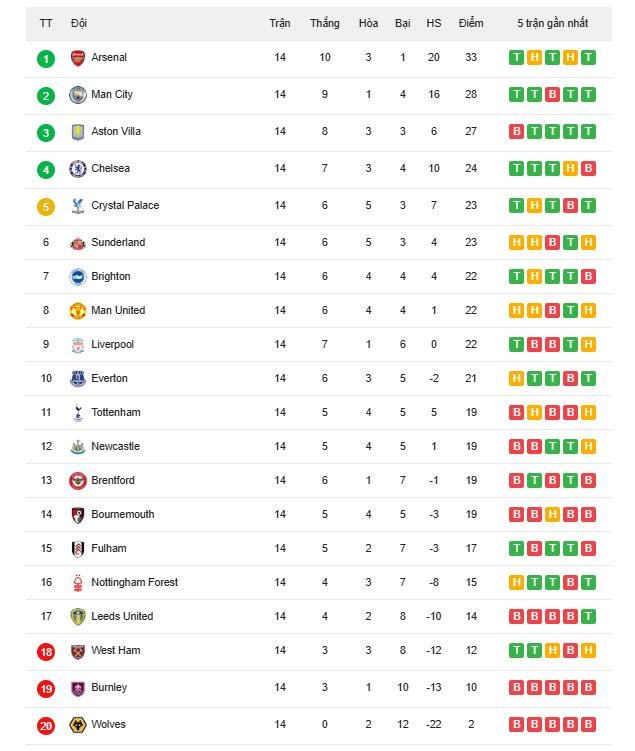Viewport: 635px width, 751px height.
Task: Click the Wolves club badge
Action: [78, 725]
